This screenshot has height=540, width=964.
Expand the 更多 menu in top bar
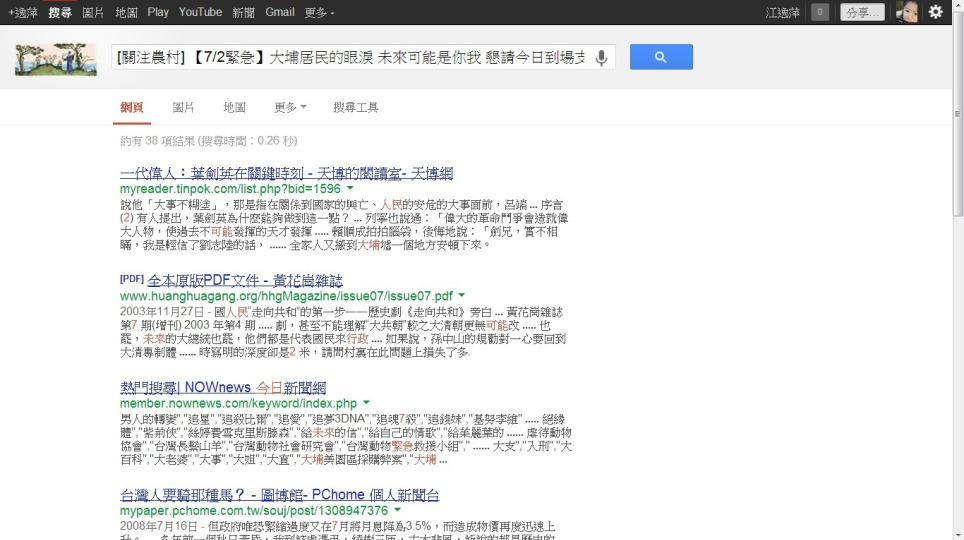[319, 12]
